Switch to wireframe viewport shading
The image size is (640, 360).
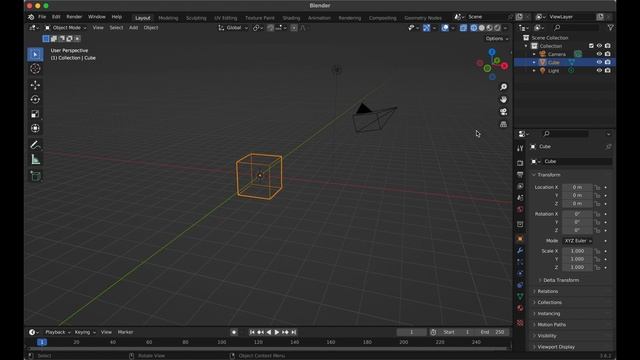point(473,28)
